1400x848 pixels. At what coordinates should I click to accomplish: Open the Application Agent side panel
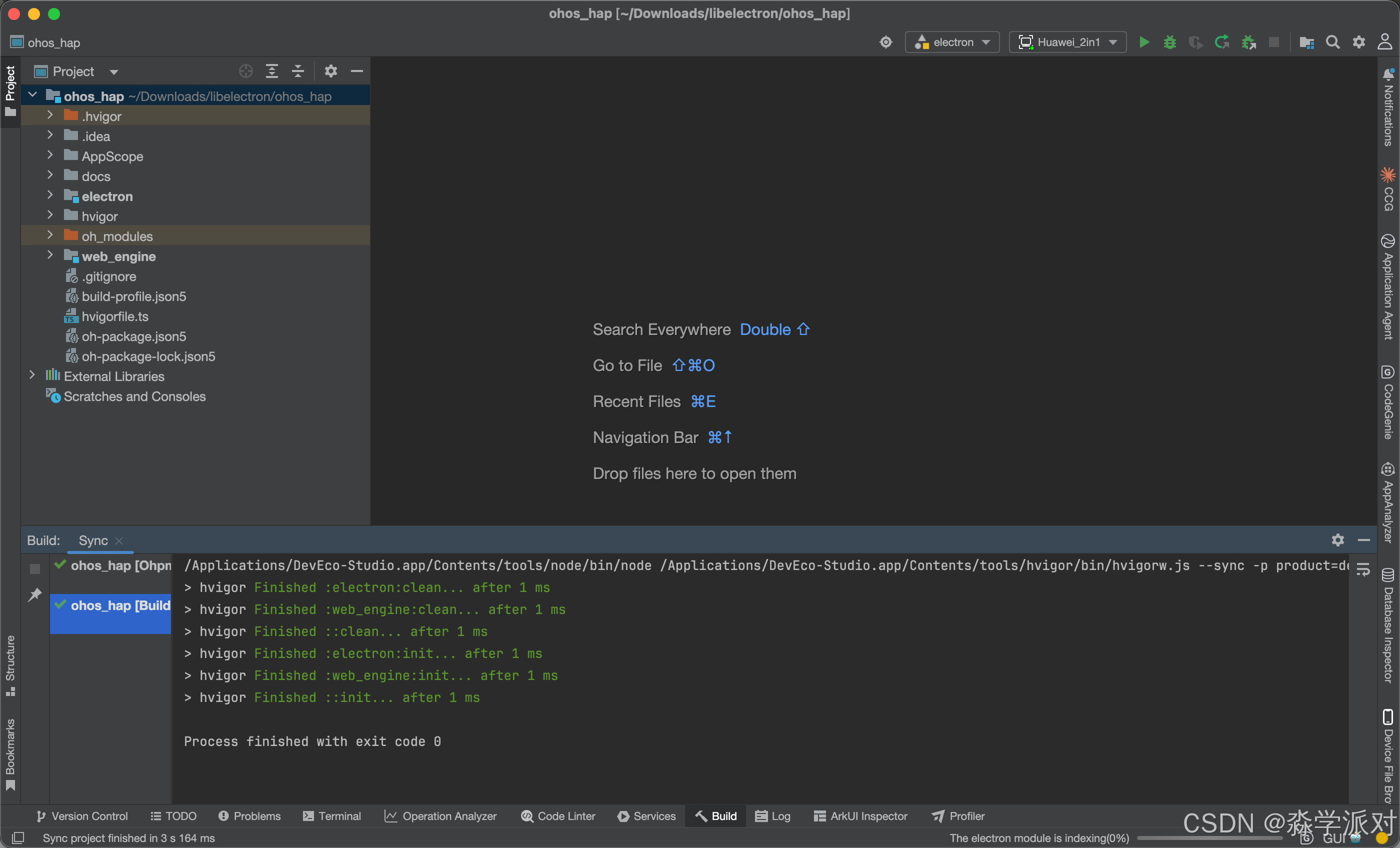click(x=1388, y=286)
